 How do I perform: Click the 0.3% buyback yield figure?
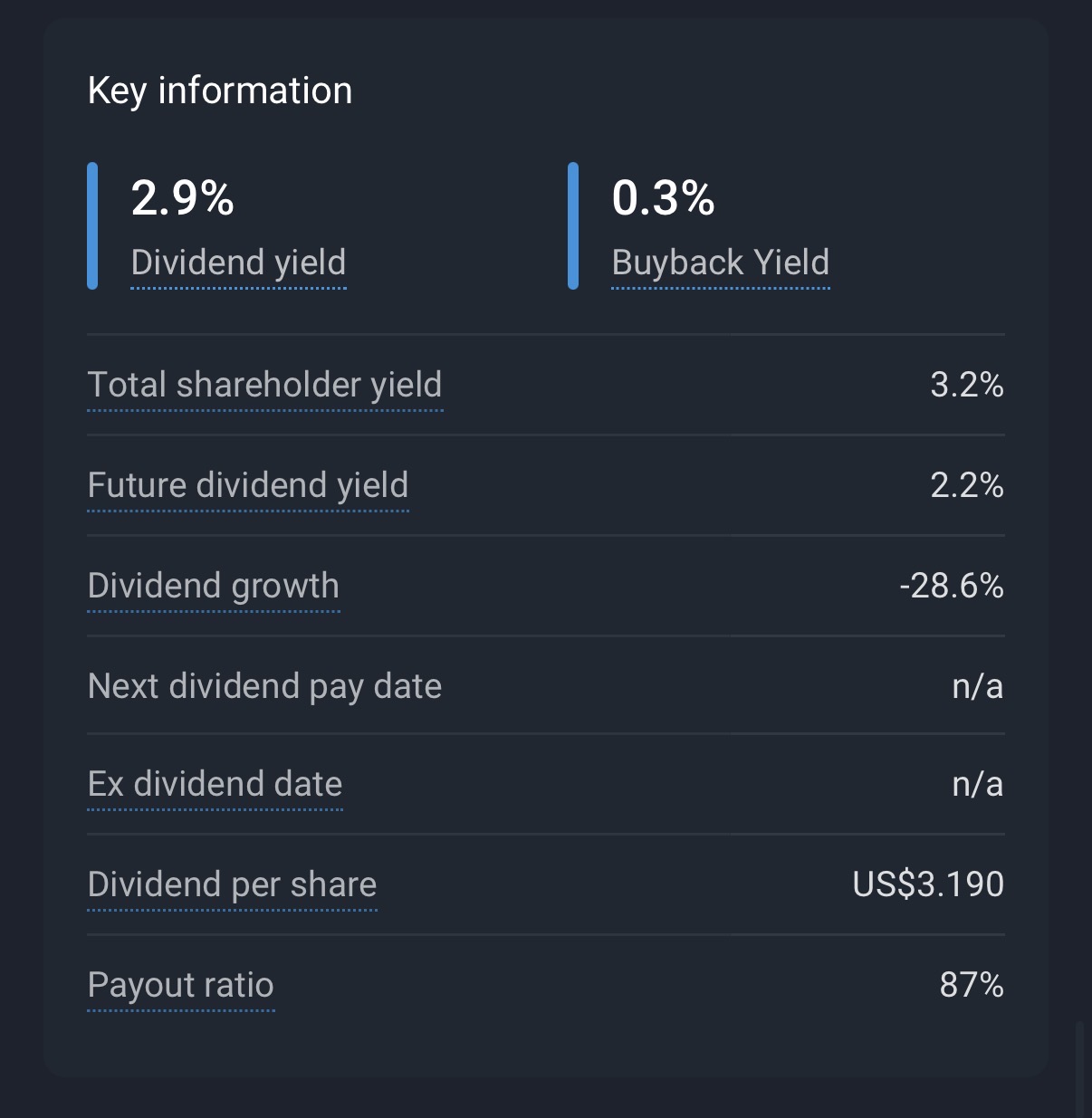coord(663,197)
